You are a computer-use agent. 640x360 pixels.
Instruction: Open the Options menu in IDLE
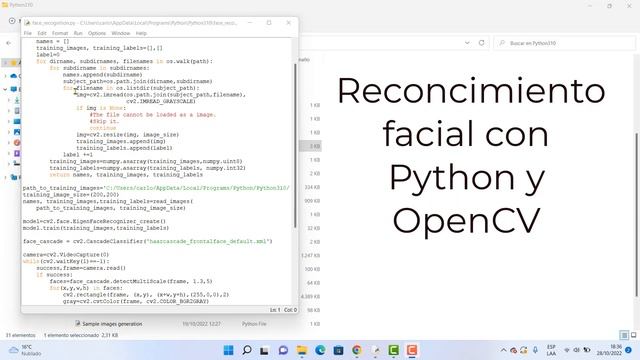click(97, 33)
